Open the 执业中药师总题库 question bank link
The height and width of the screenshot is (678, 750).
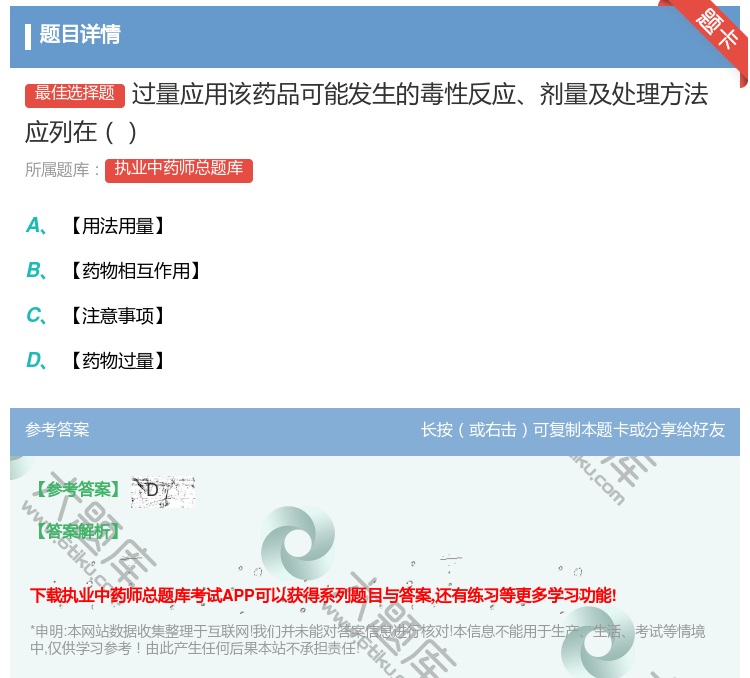179,170
